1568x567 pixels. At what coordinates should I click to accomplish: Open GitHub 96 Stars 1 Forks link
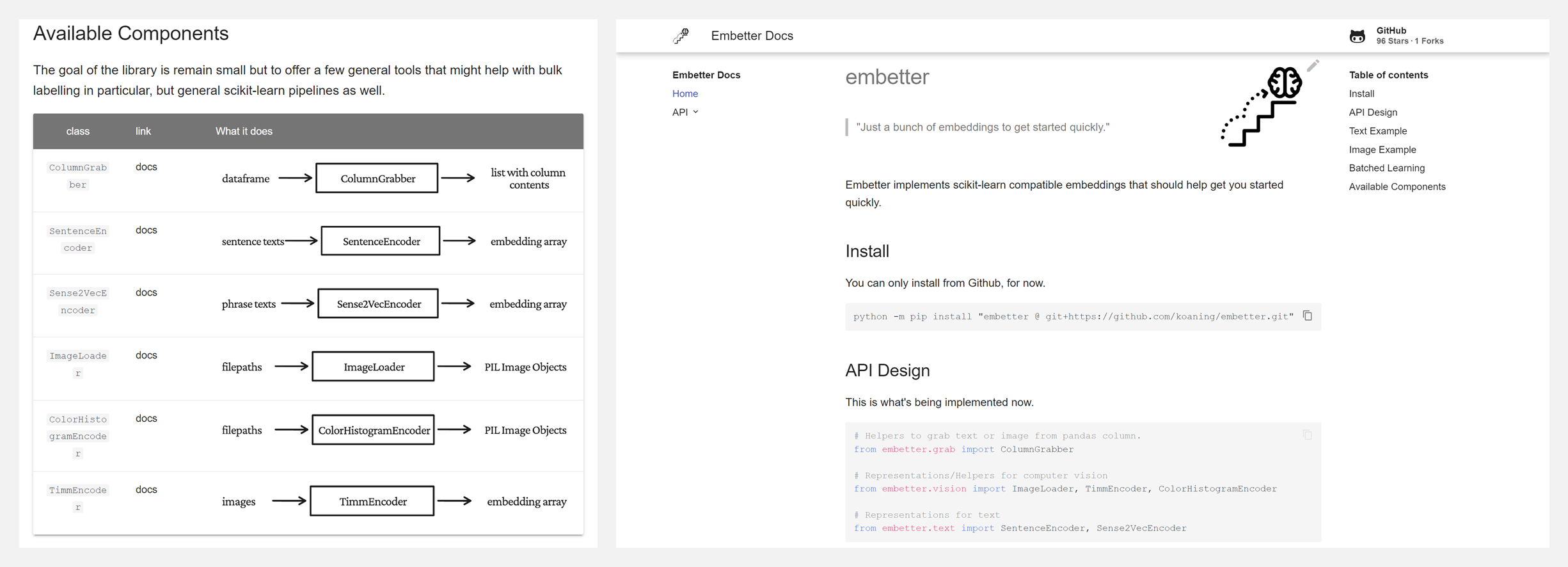(1397, 36)
